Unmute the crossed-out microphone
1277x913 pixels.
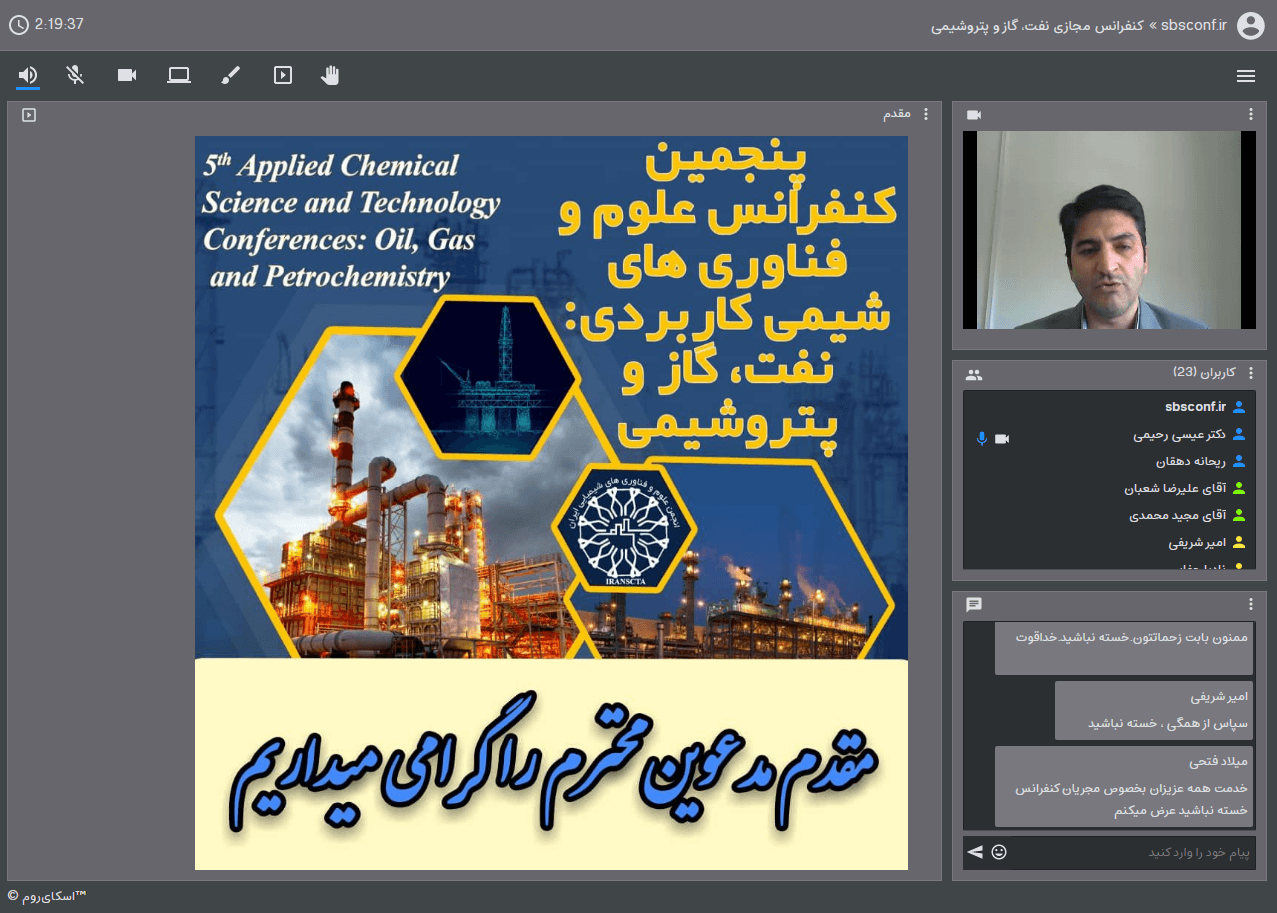click(75, 75)
